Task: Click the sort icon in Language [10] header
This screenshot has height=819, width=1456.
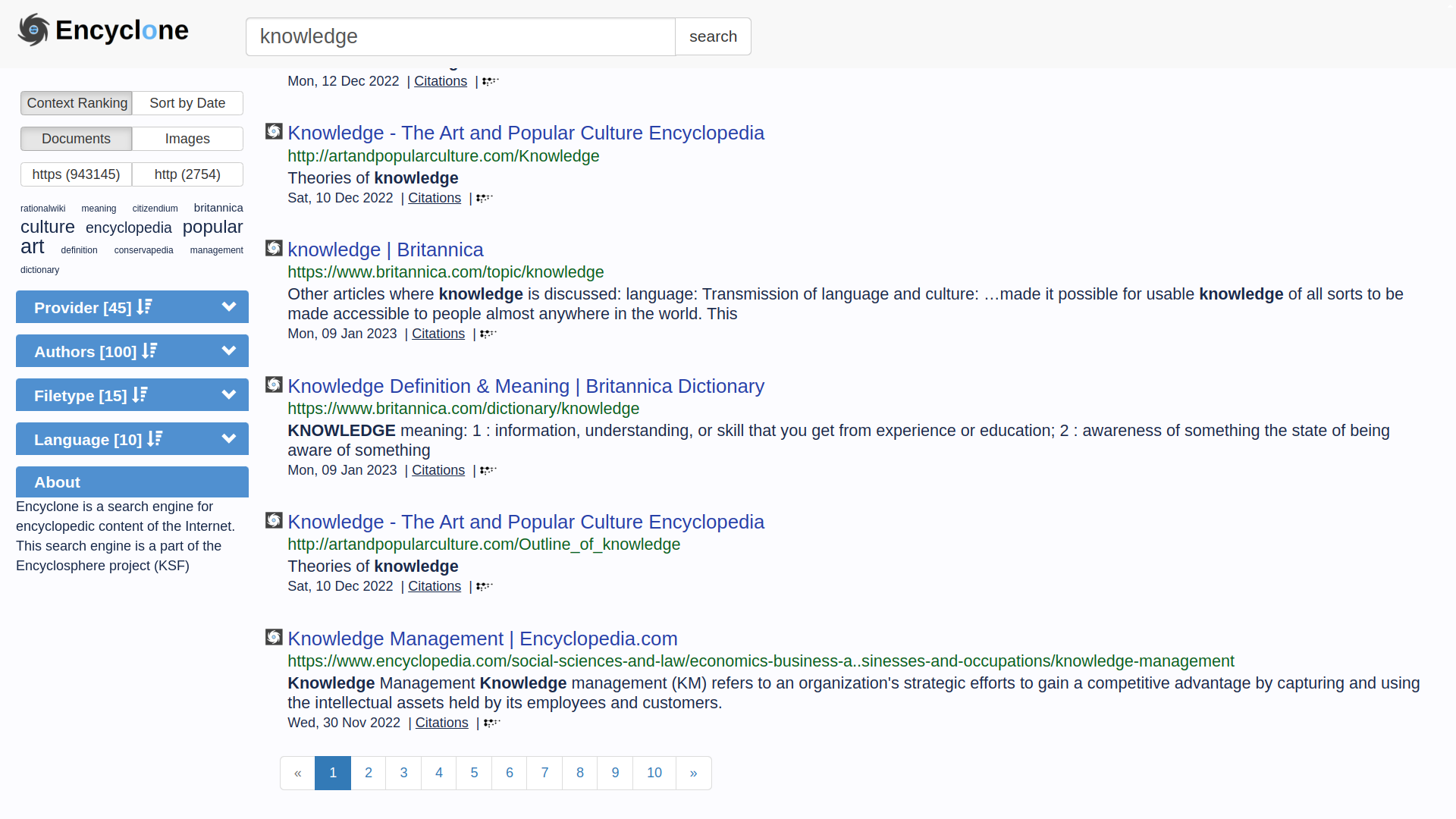Action: pos(155,439)
